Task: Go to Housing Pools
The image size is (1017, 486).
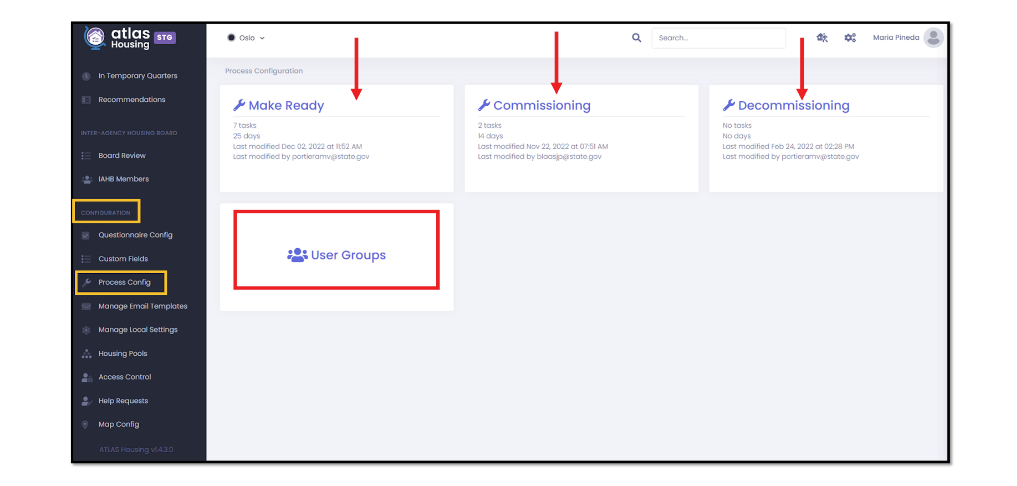Action: tap(123, 354)
